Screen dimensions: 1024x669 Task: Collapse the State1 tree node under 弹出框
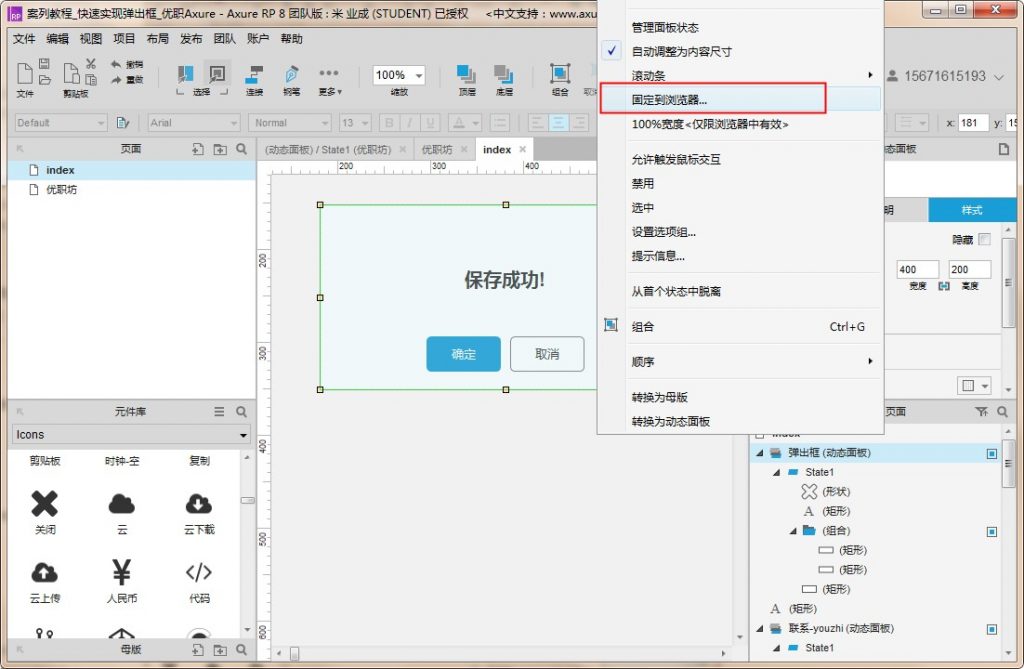(x=774, y=472)
